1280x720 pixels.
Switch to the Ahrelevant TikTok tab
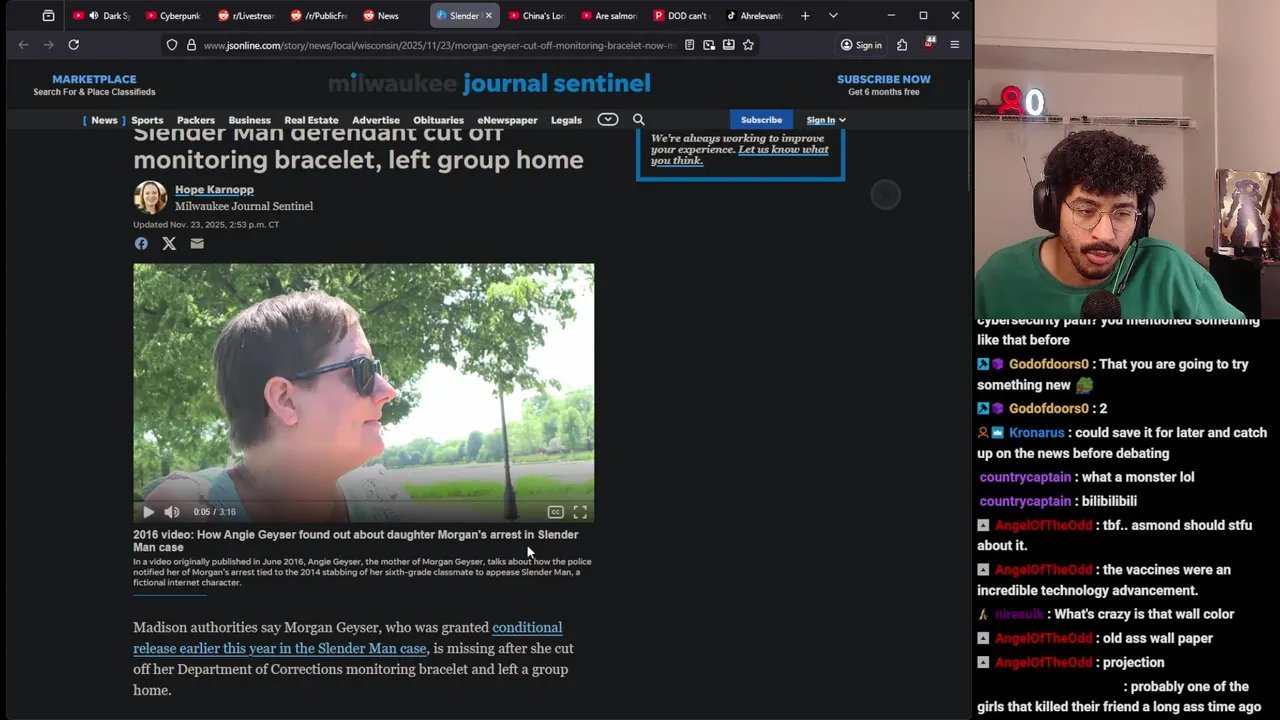pos(754,16)
